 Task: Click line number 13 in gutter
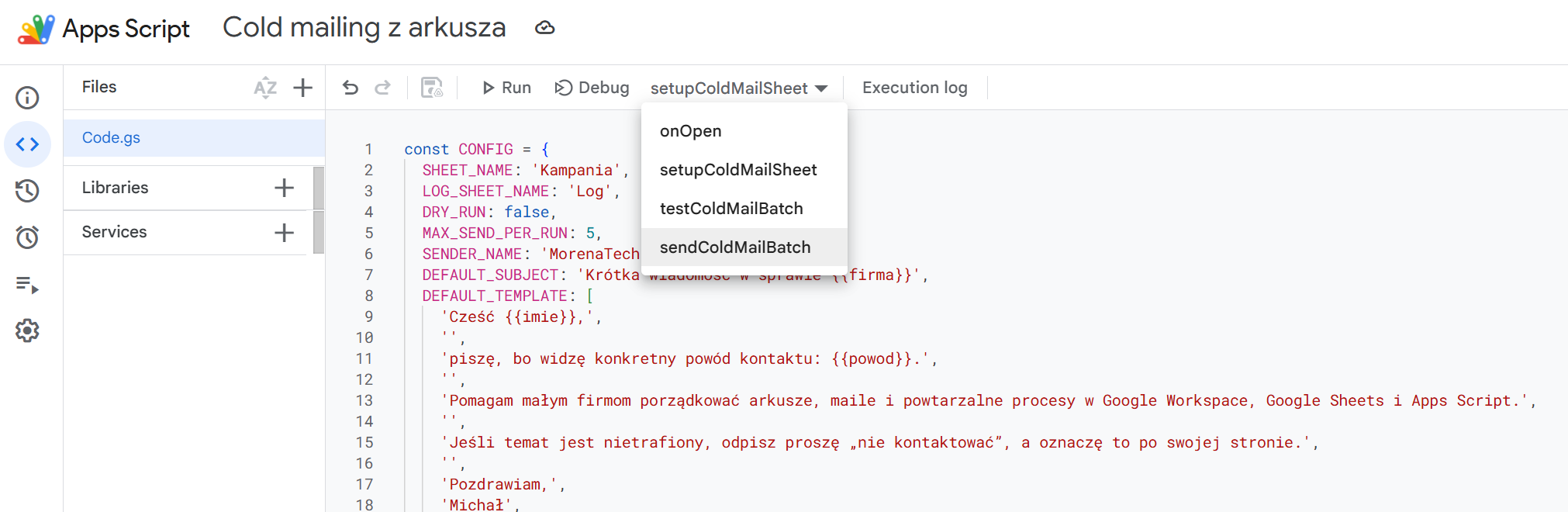click(x=364, y=400)
